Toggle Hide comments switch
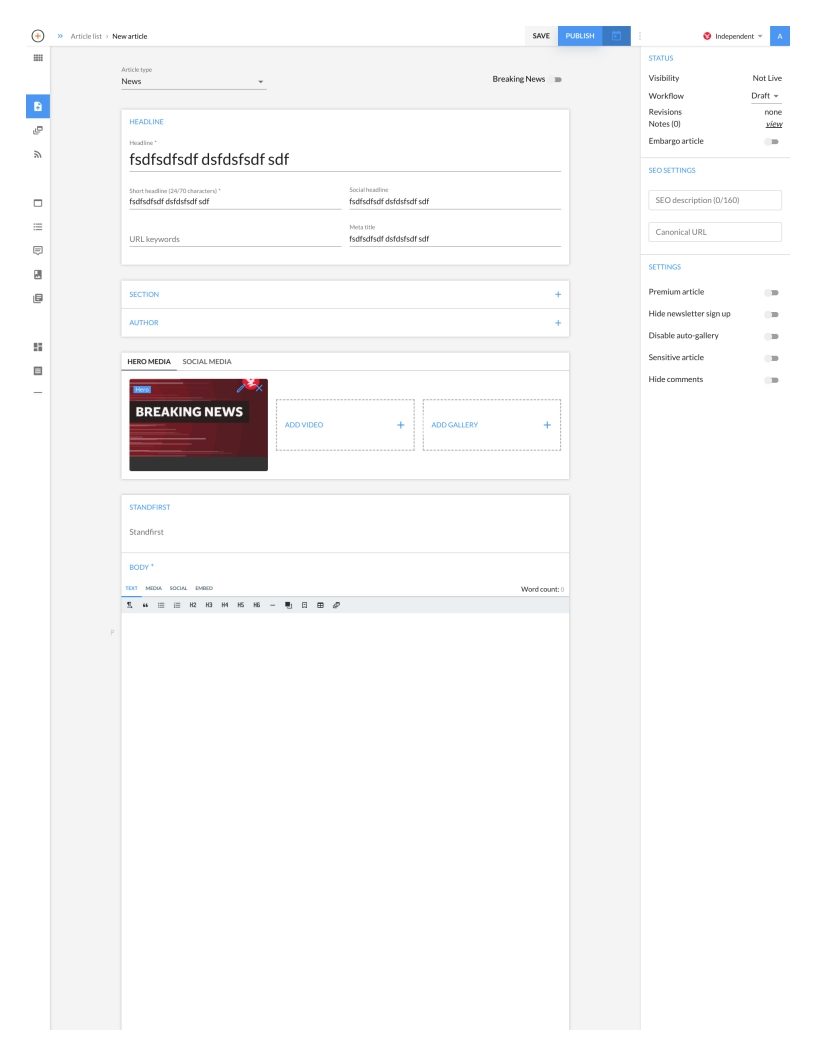816x1056 pixels. 772,380
